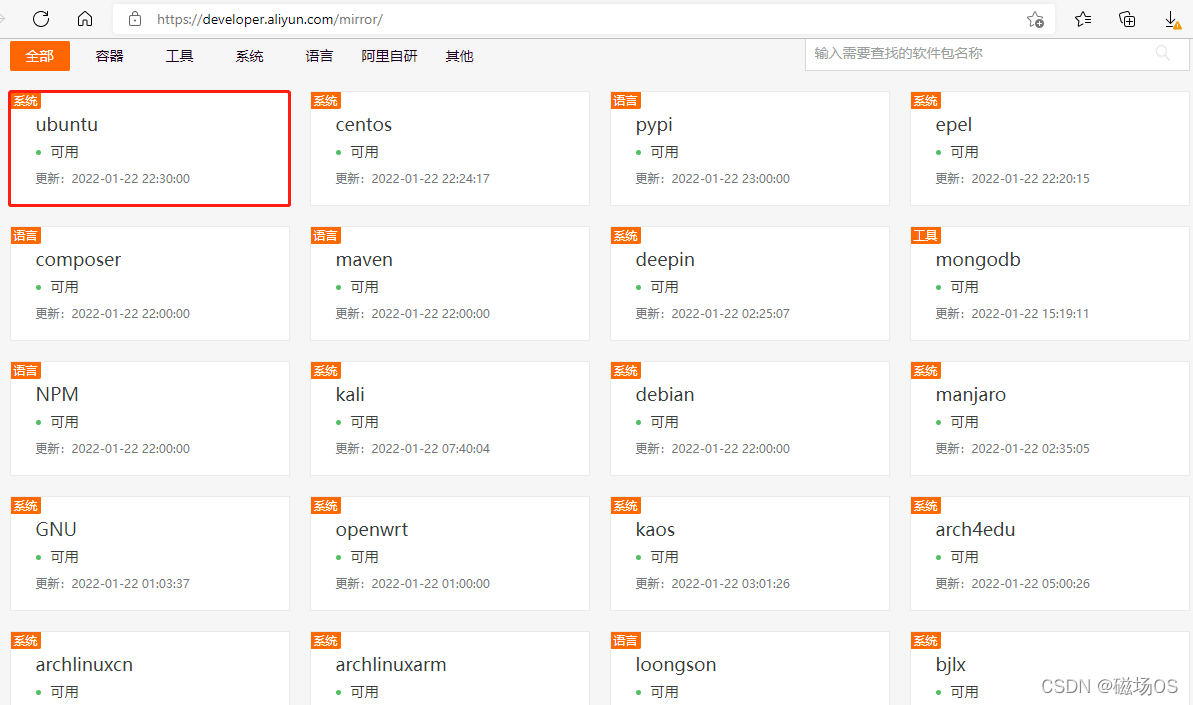Open the bjlx mirror card
Screen dimensions: 1193x705
tap(1050, 668)
